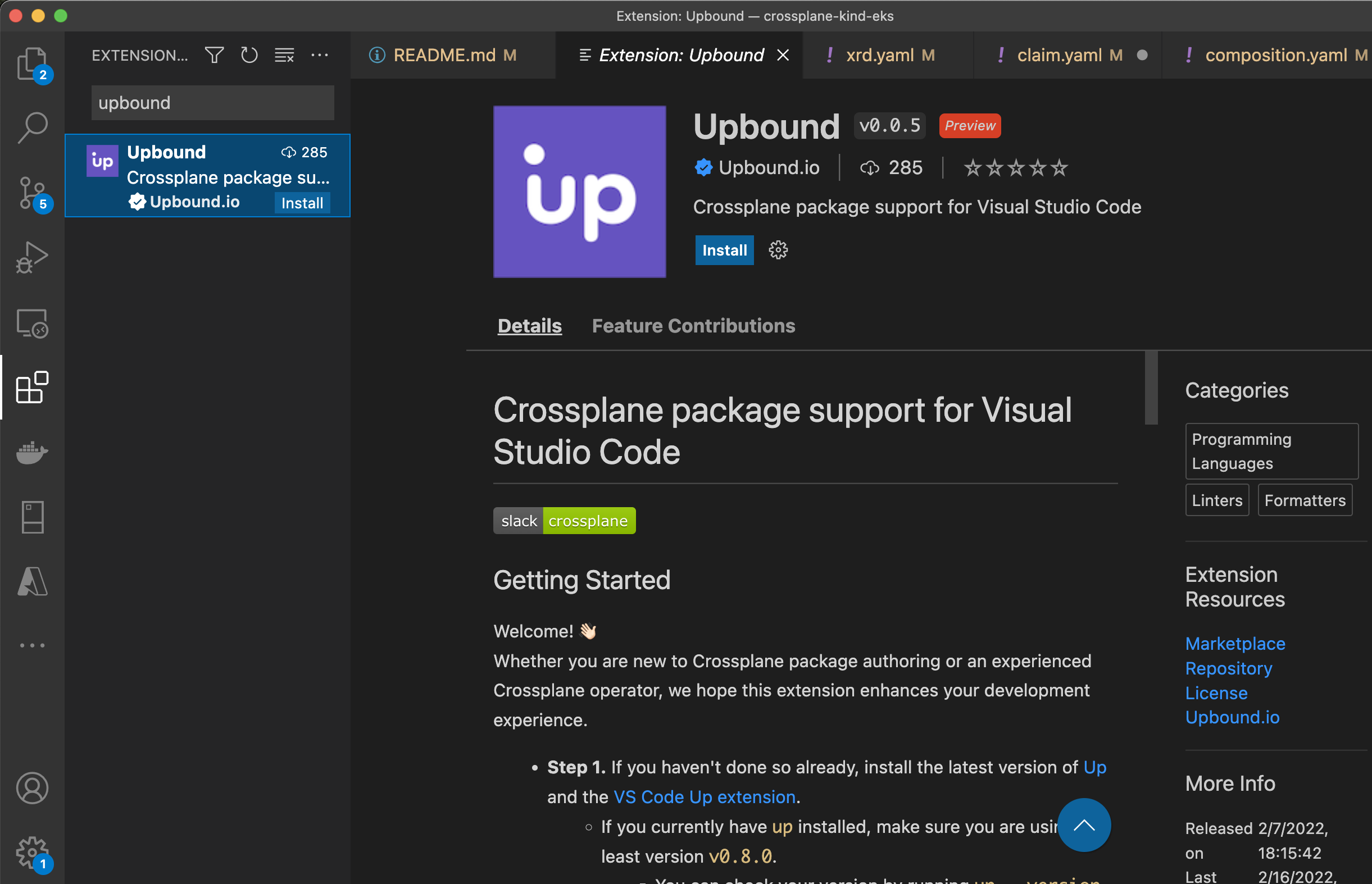Viewport: 1372px width, 884px height.
Task: Filter extensions with the funnel icon
Action: coord(214,55)
